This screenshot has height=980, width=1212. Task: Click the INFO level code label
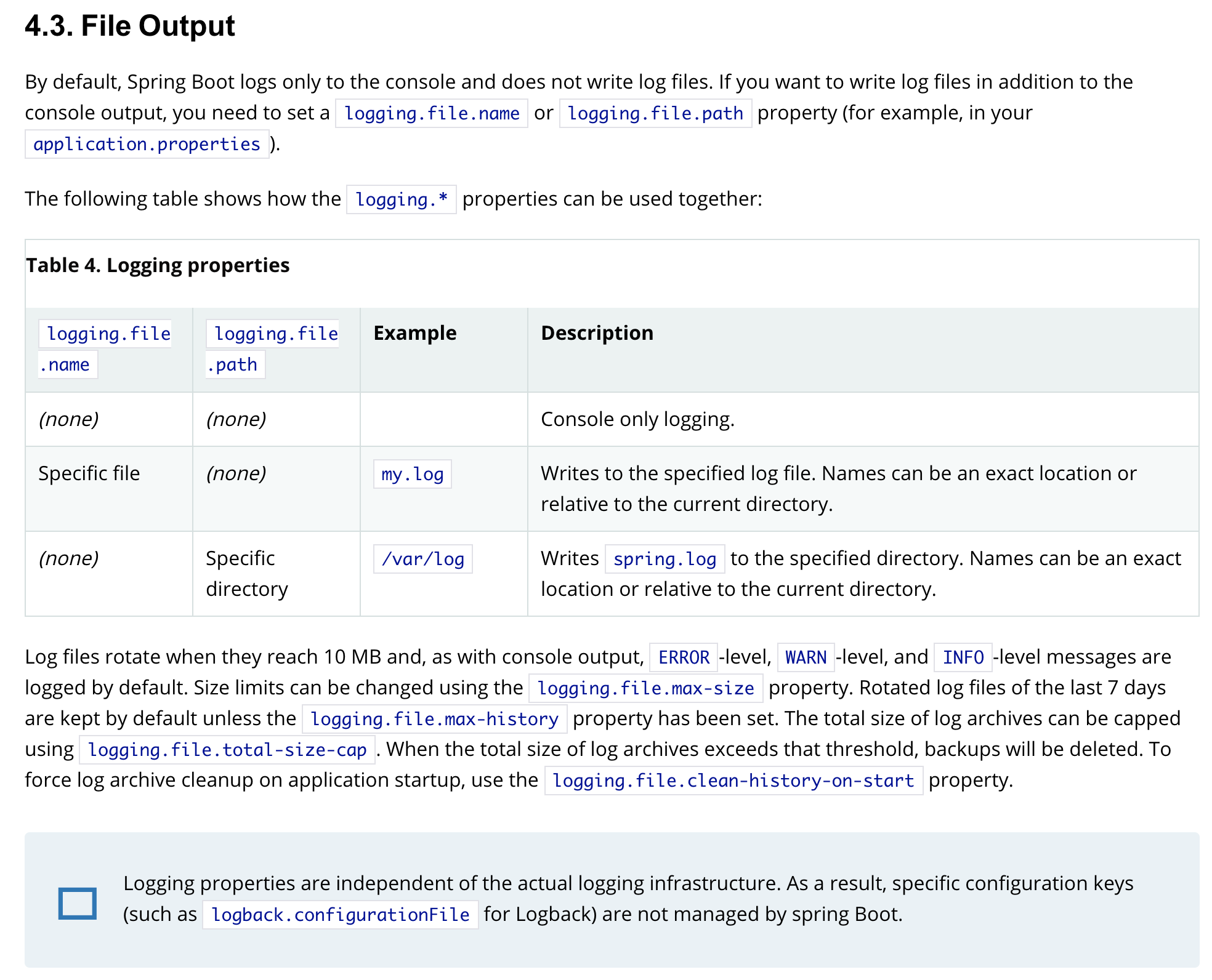tap(963, 657)
